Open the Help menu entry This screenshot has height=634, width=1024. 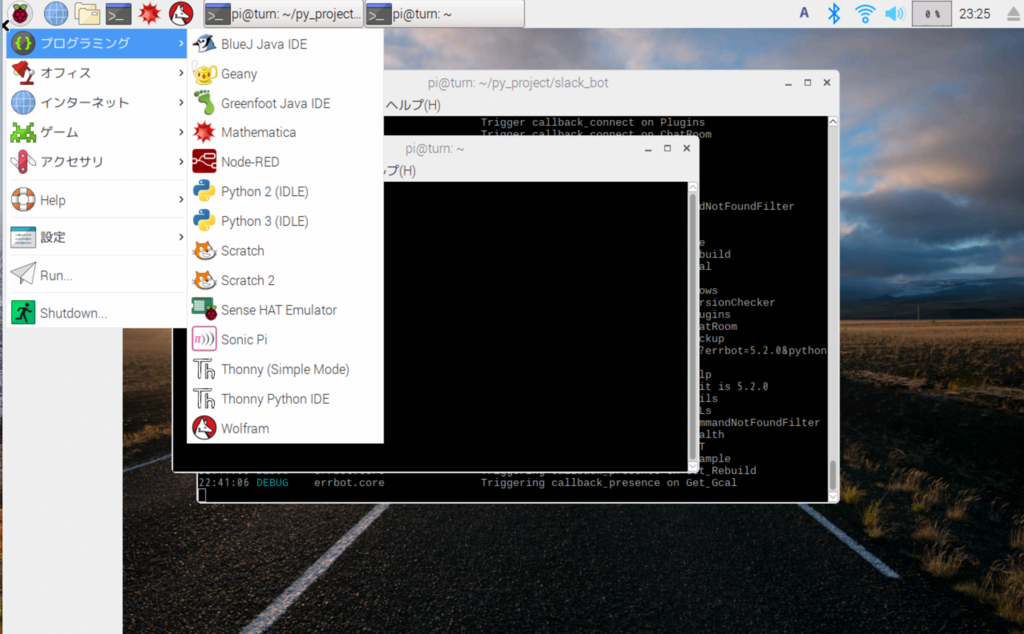point(97,200)
